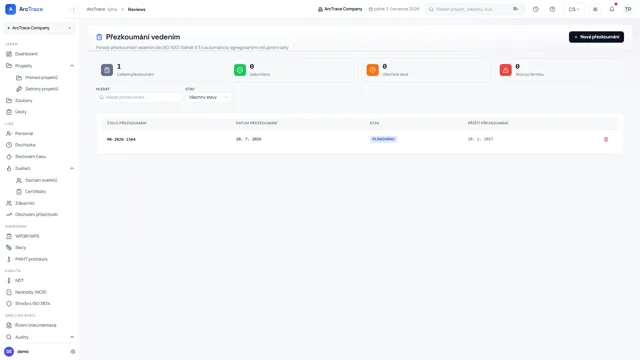The height and width of the screenshot is (360, 640).
Task: Click Nové přezkoumání button
Action: pos(596,37)
